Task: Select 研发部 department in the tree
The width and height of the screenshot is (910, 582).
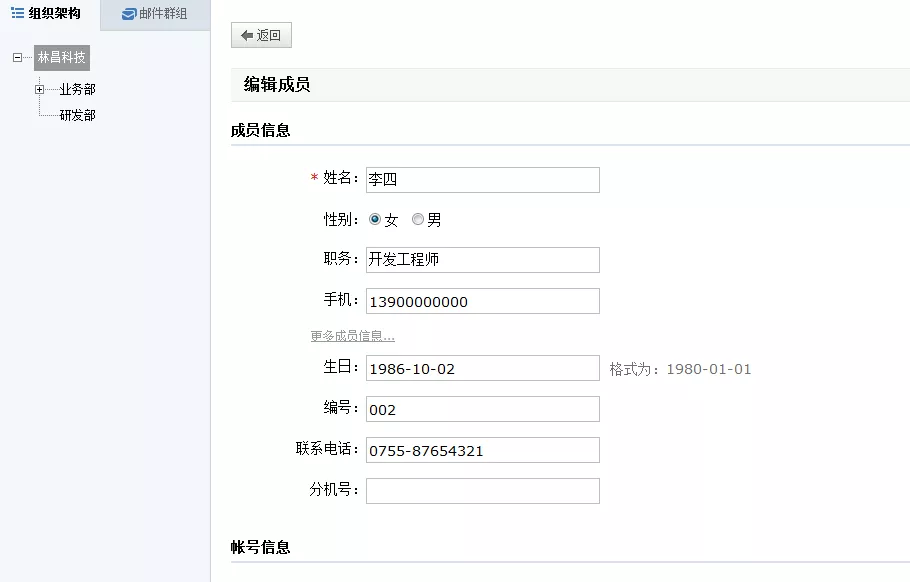Action: 77,115
